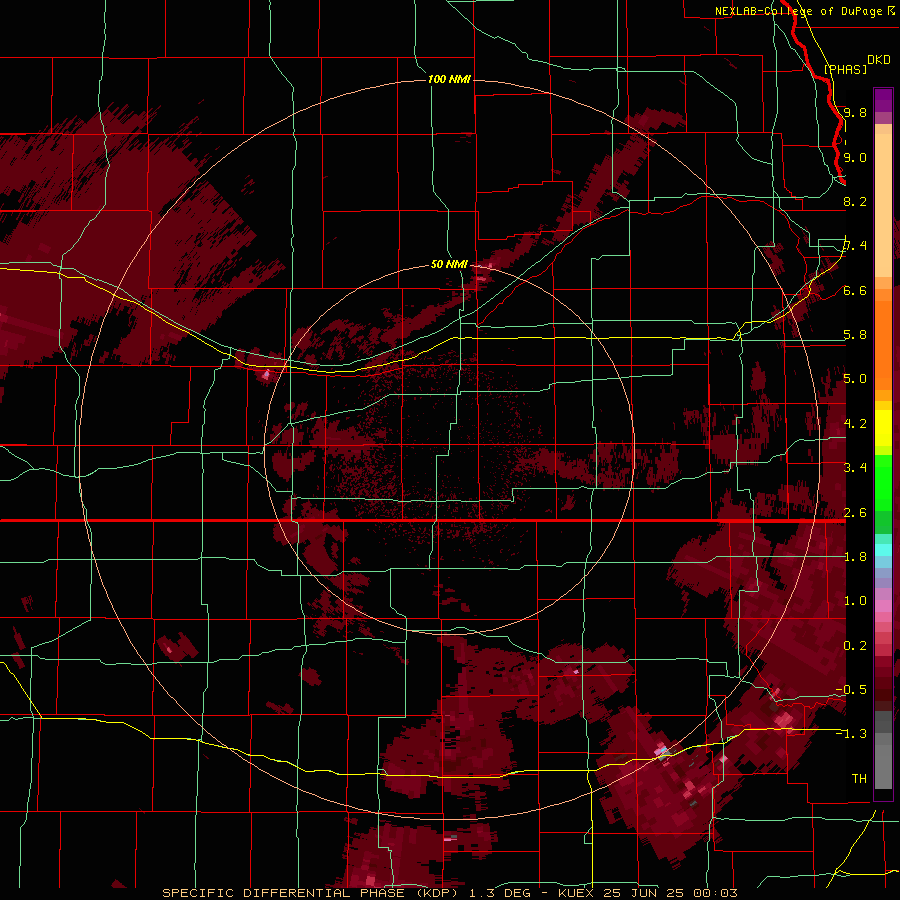The height and width of the screenshot is (900, 900).
Task: Select the 3.4 value on the scale
Action: pos(855,468)
